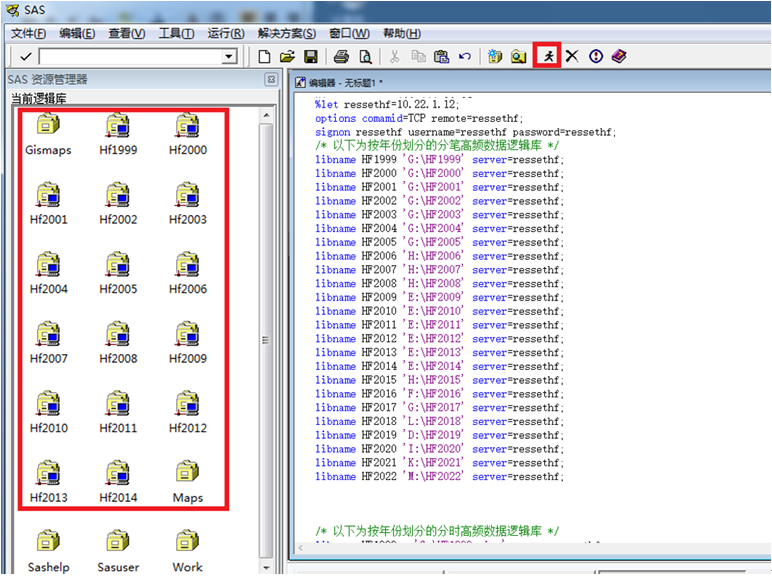Close the SAS 资源管理器 panel
Screen dimensions: 772x577
pos(271,79)
